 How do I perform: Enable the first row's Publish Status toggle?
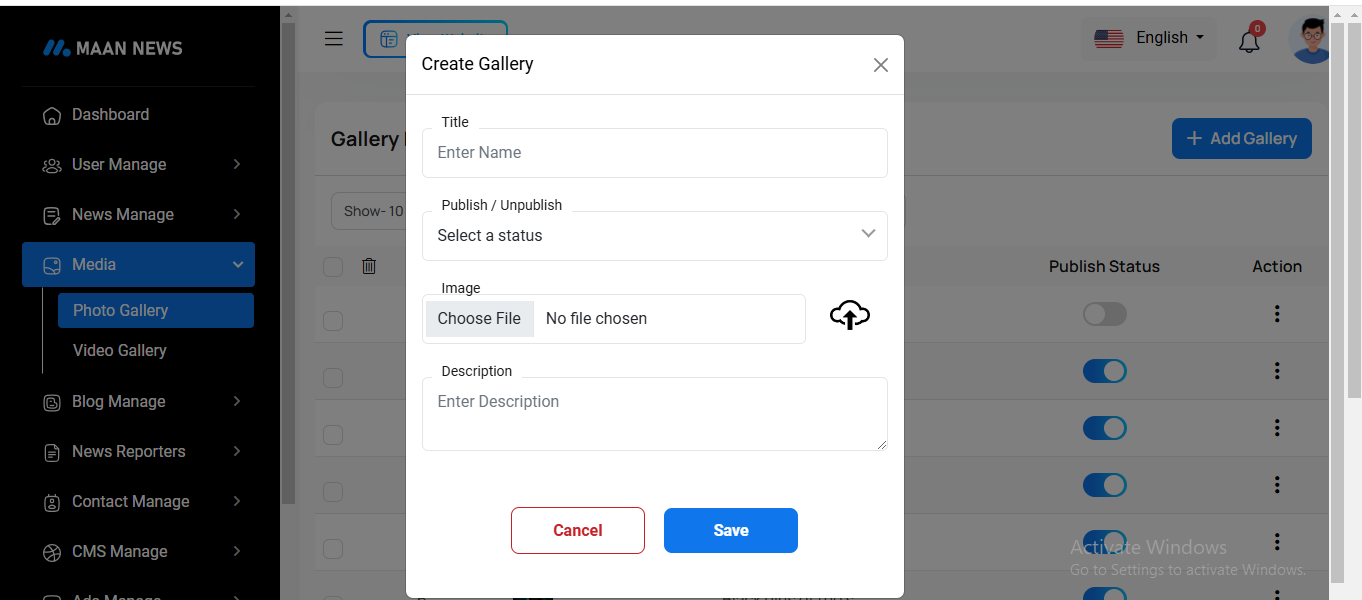tap(1104, 315)
